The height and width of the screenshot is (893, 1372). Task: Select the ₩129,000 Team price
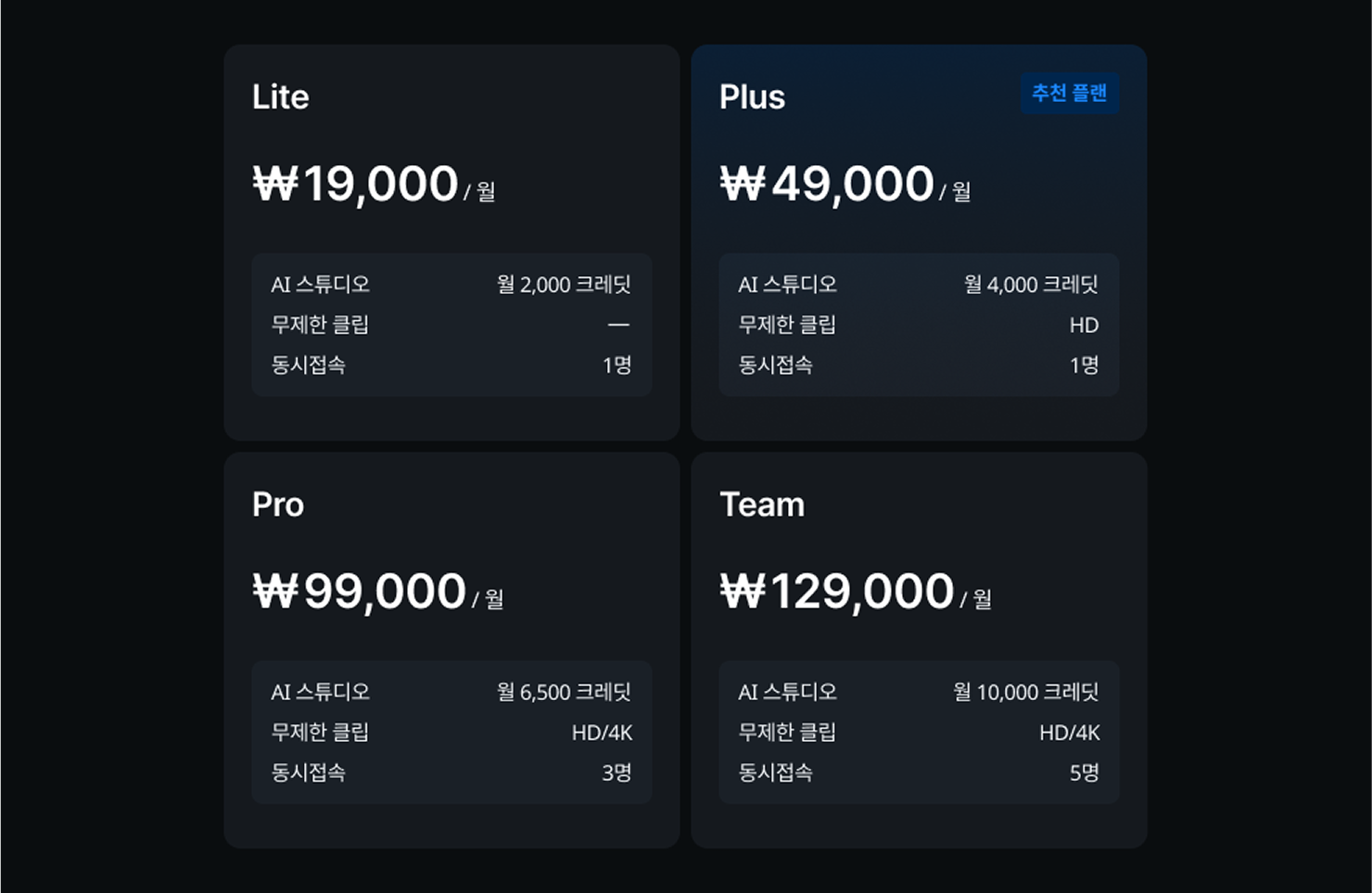point(837,592)
